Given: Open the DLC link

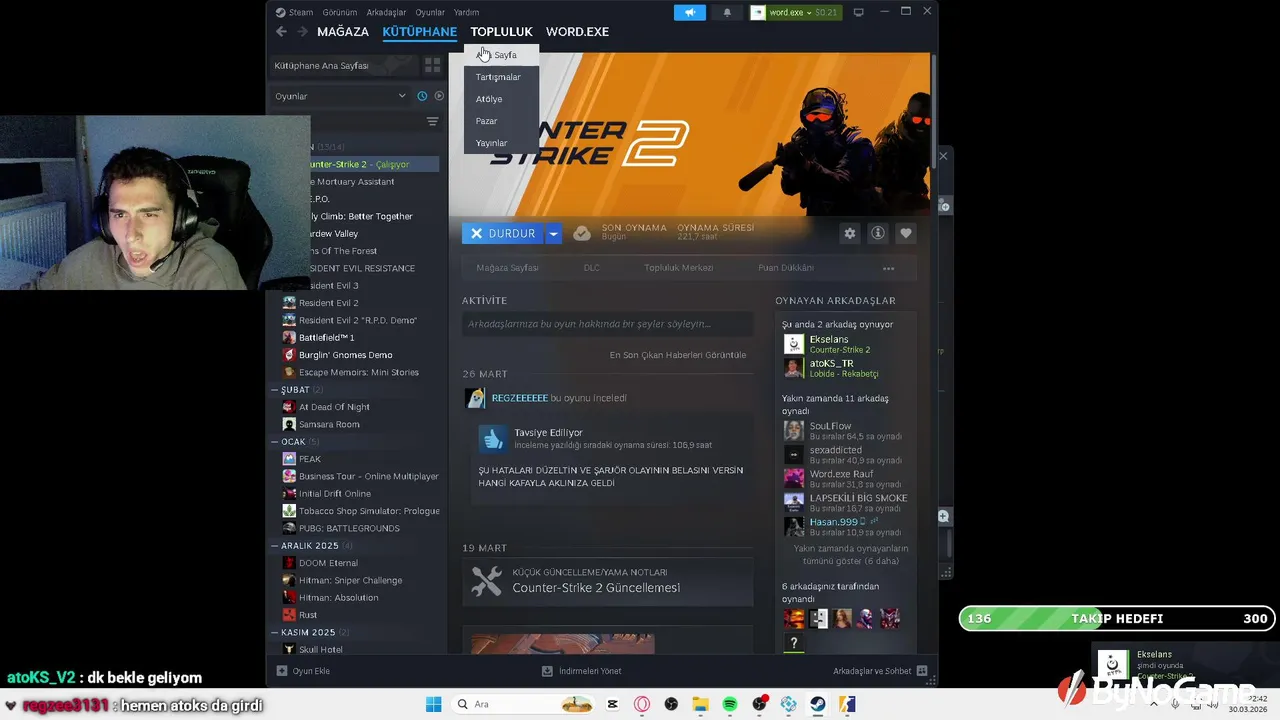Looking at the screenshot, I should point(592,268).
